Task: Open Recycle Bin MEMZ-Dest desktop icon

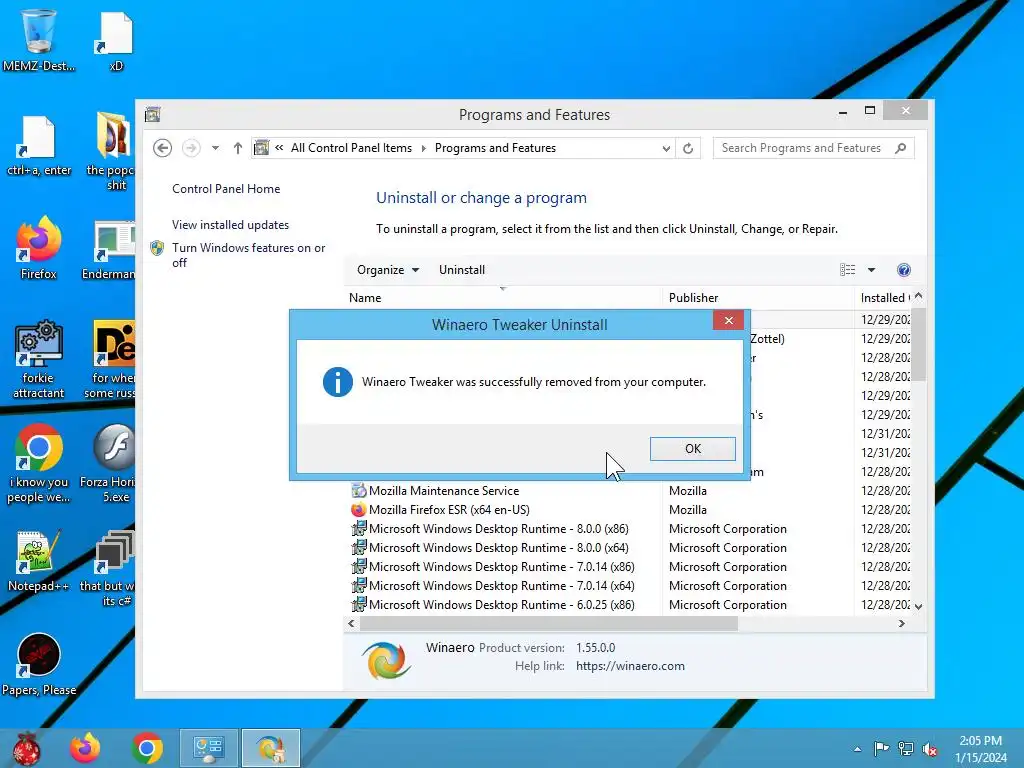Action: pyautogui.click(x=39, y=39)
